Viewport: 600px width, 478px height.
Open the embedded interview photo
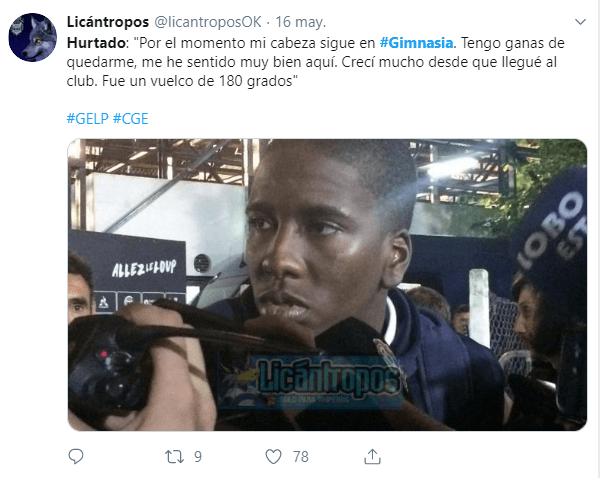tap(327, 285)
